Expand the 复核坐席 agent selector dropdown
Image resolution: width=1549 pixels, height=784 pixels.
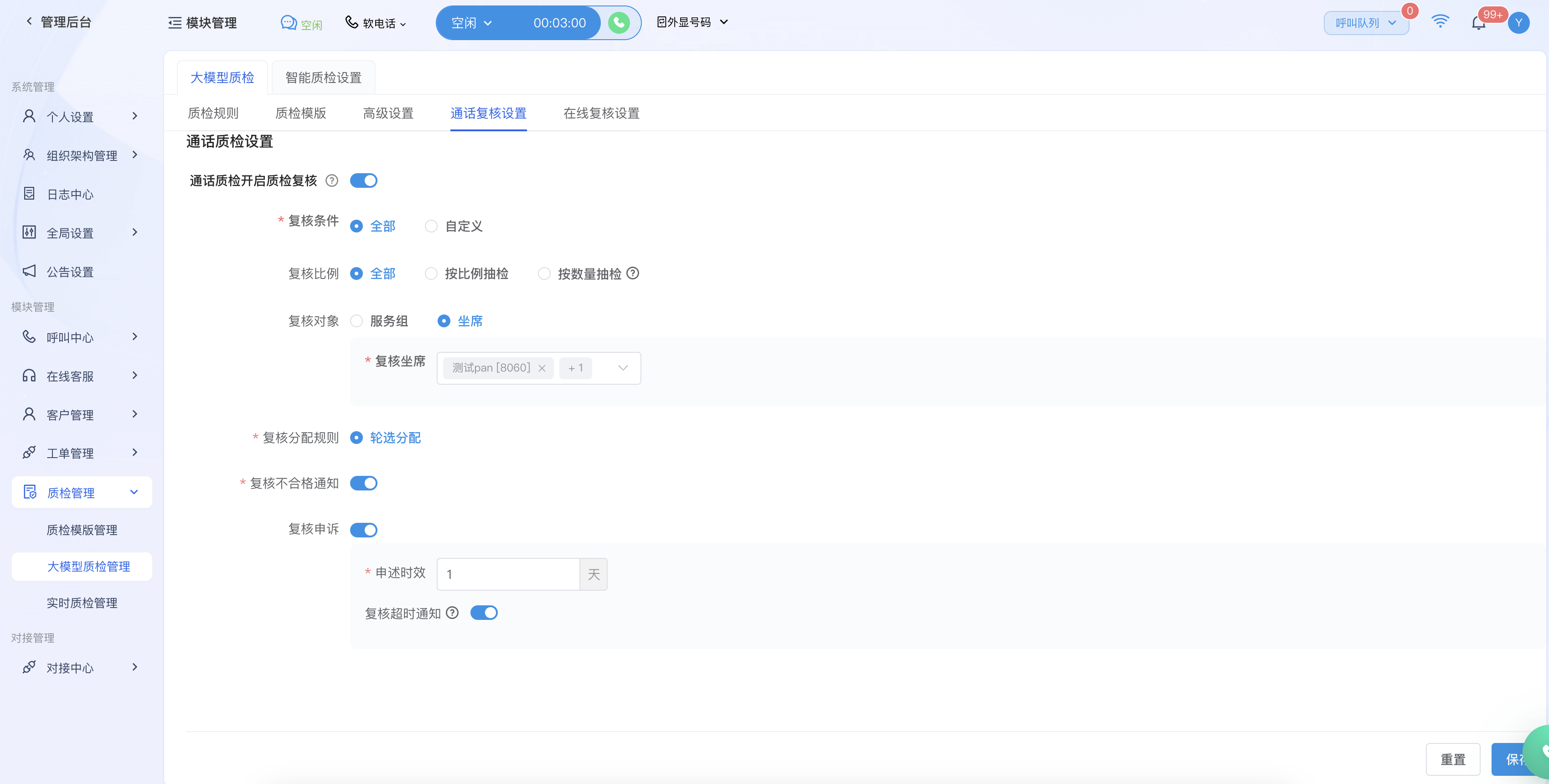pos(622,368)
